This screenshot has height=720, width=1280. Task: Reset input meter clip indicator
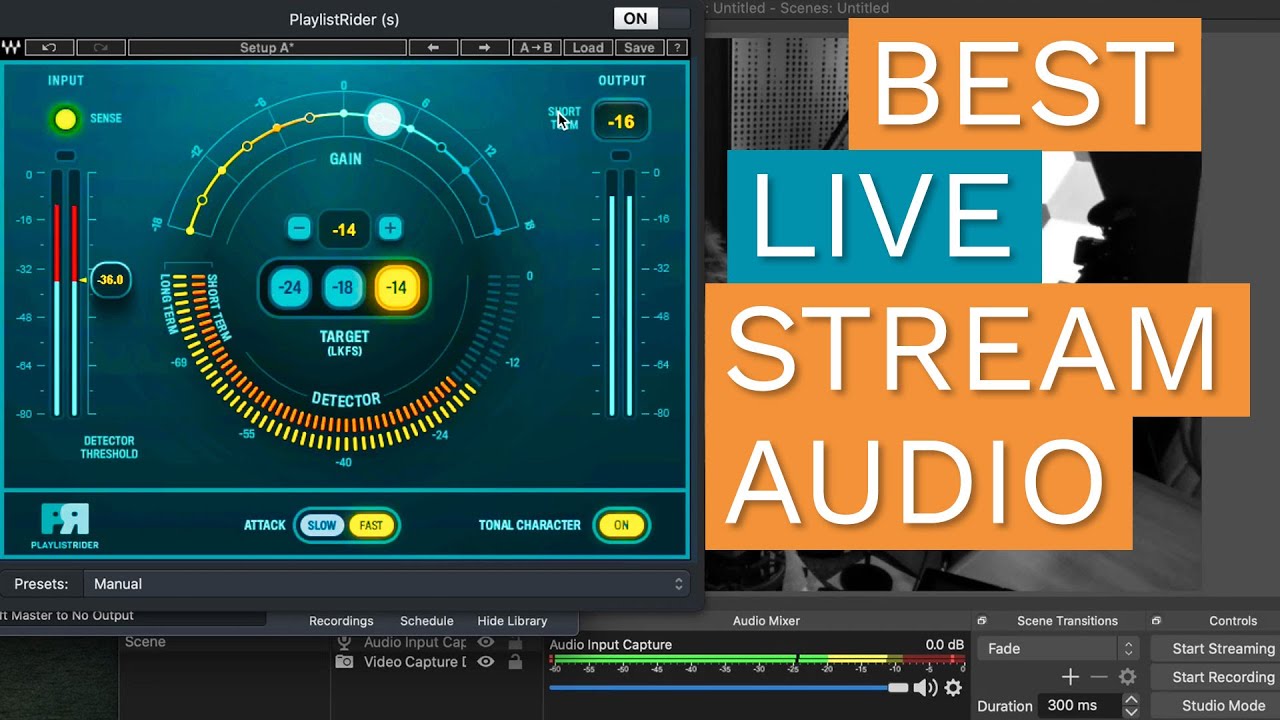(x=65, y=155)
